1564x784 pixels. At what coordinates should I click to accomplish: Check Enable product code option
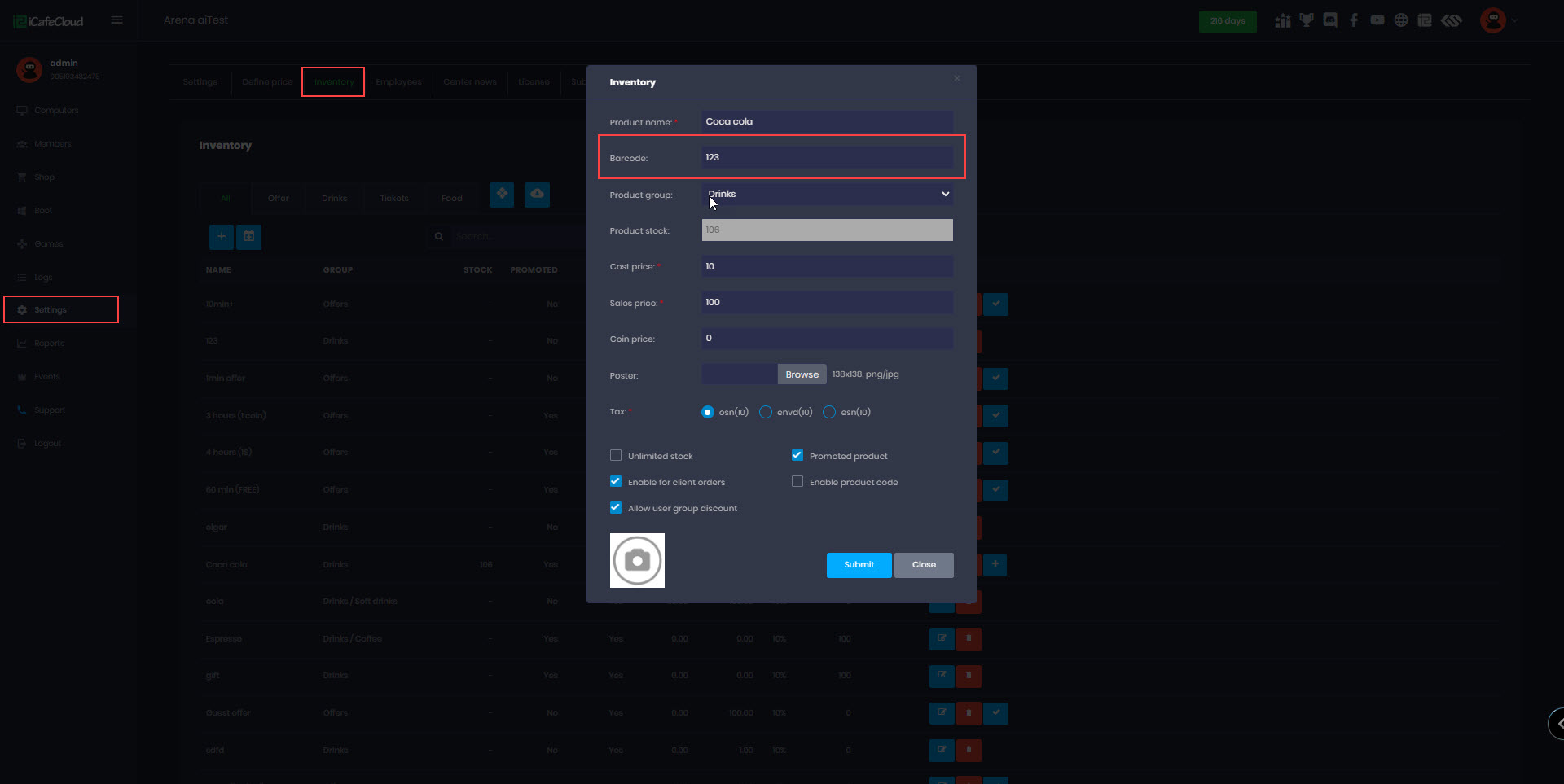click(x=797, y=482)
